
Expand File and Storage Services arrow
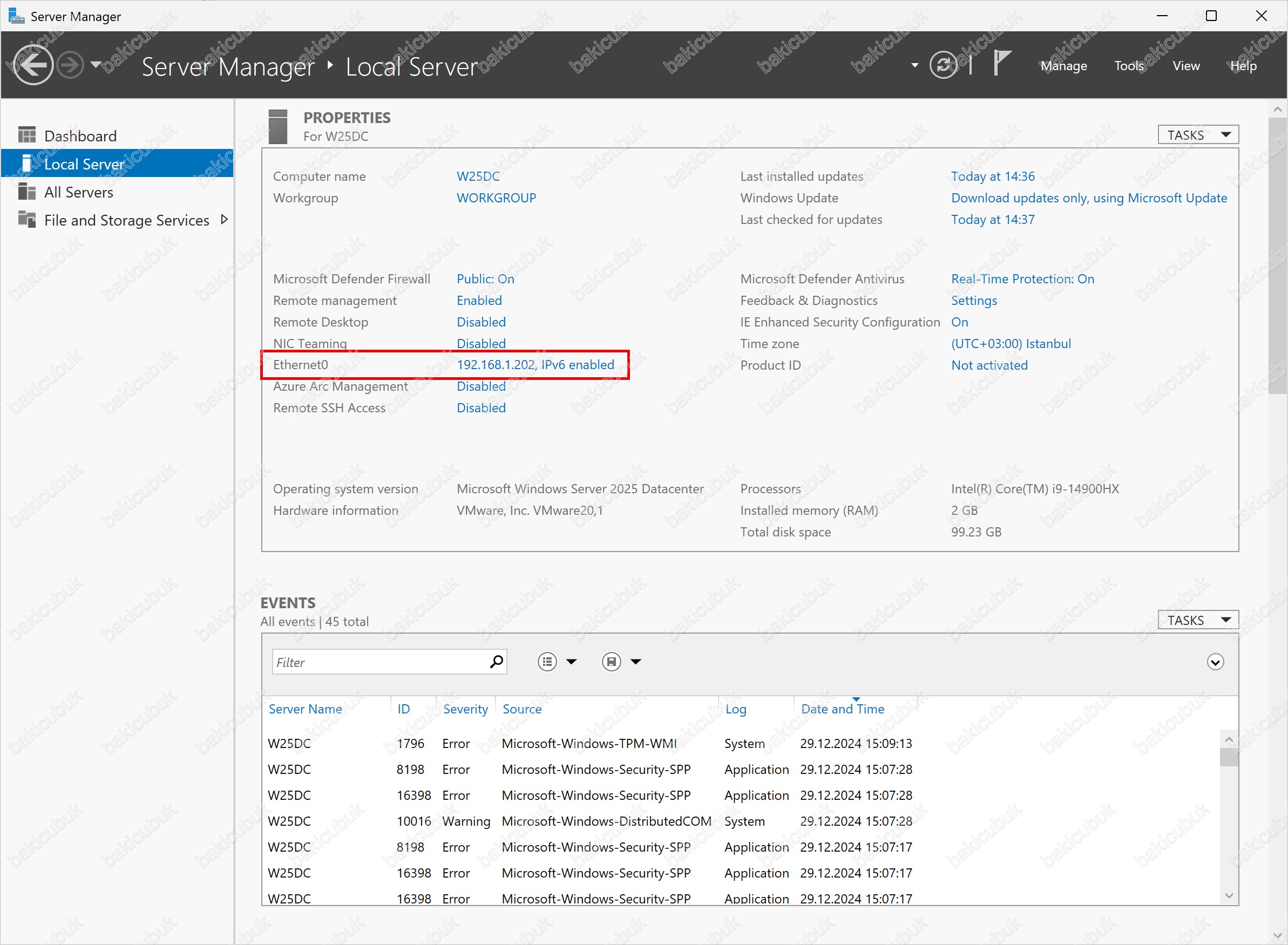[225, 220]
